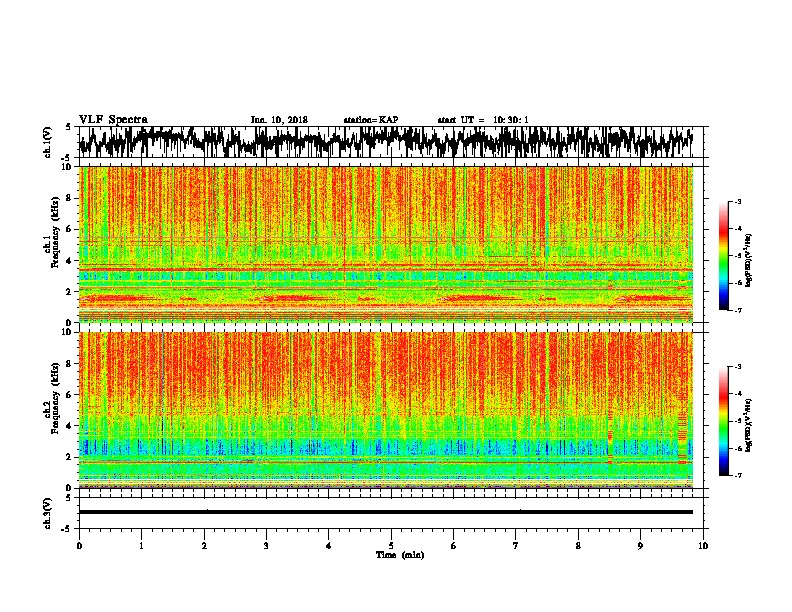
Task: Click ch.1 frequency axis tick "8"
Action: coord(70,198)
